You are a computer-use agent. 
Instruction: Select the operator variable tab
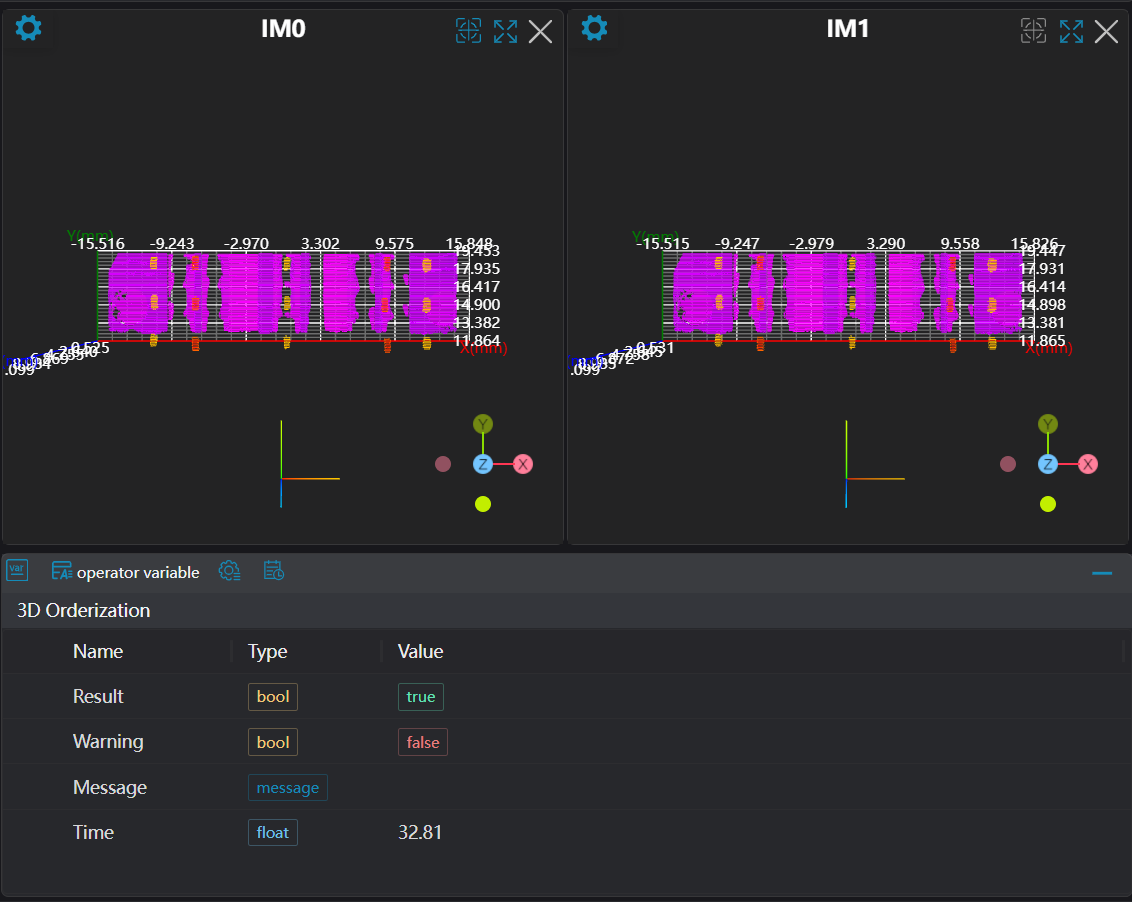(126, 572)
